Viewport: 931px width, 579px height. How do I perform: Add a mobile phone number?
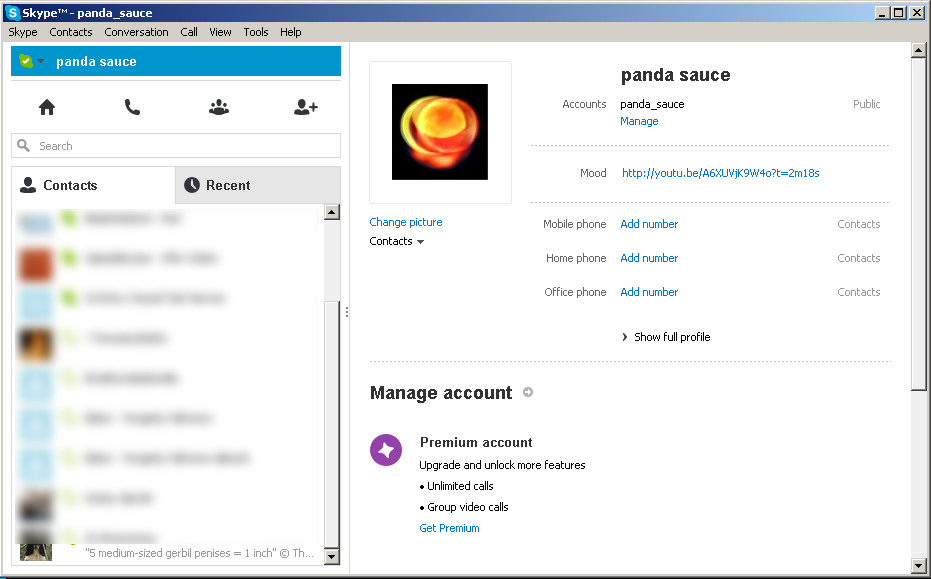pos(648,224)
